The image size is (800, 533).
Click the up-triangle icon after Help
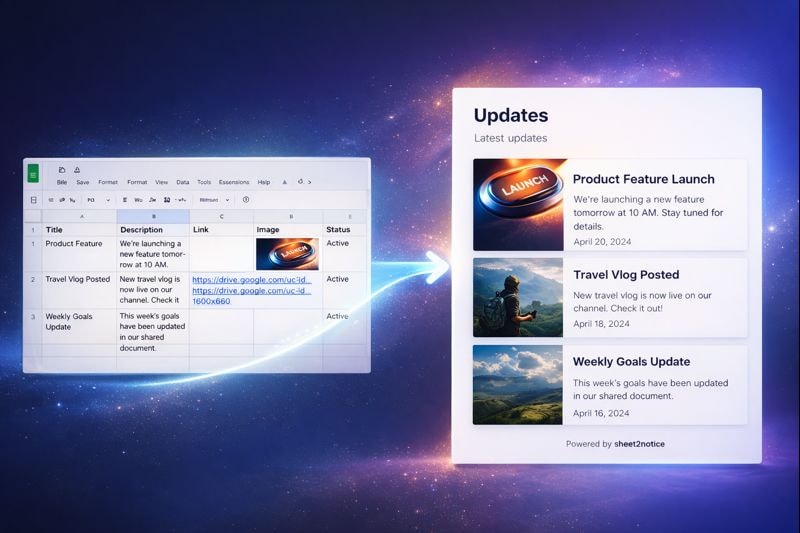point(285,182)
